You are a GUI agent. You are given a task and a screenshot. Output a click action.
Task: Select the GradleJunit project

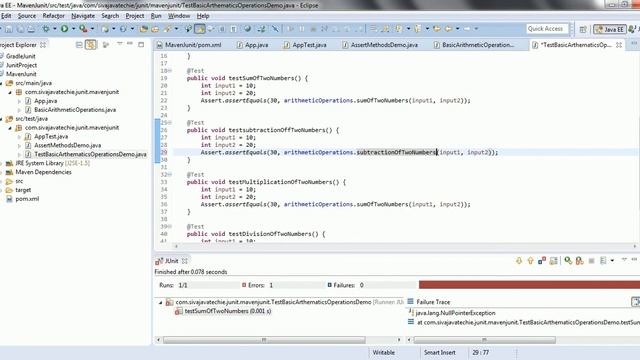coord(20,56)
